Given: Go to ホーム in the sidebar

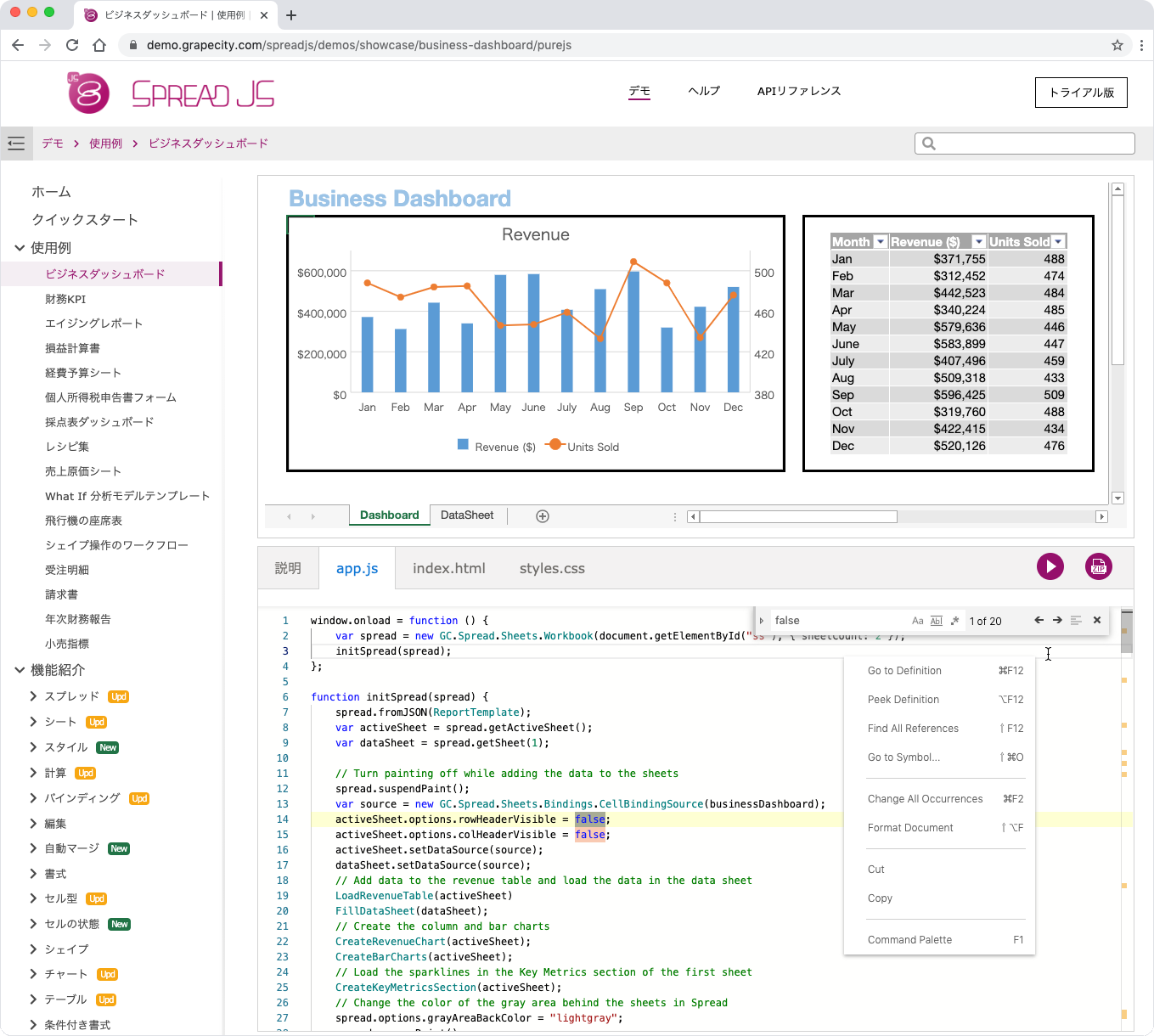Looking at the screenshot, I should [51, 192].
